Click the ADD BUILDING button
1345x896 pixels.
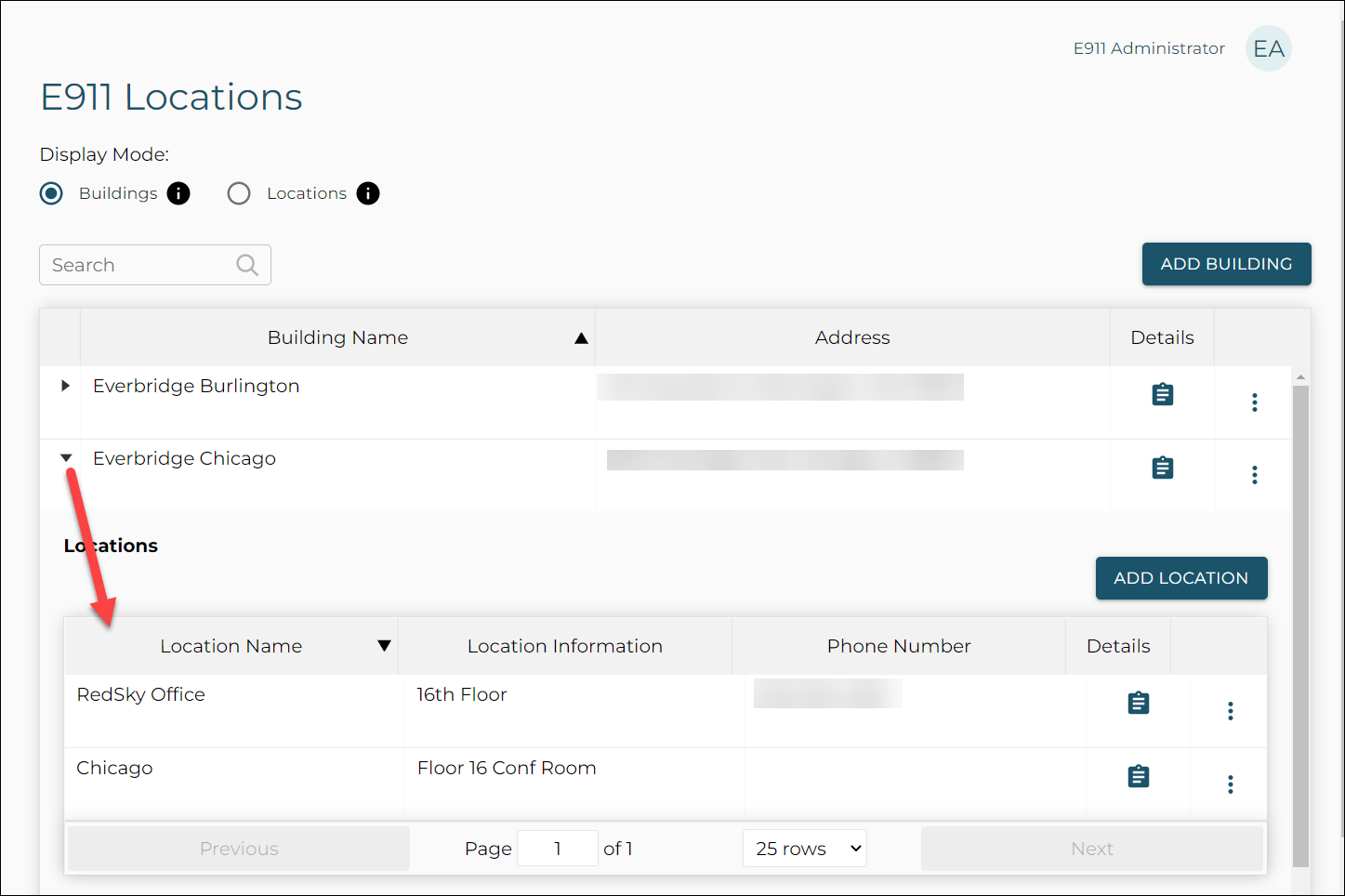1225,264
